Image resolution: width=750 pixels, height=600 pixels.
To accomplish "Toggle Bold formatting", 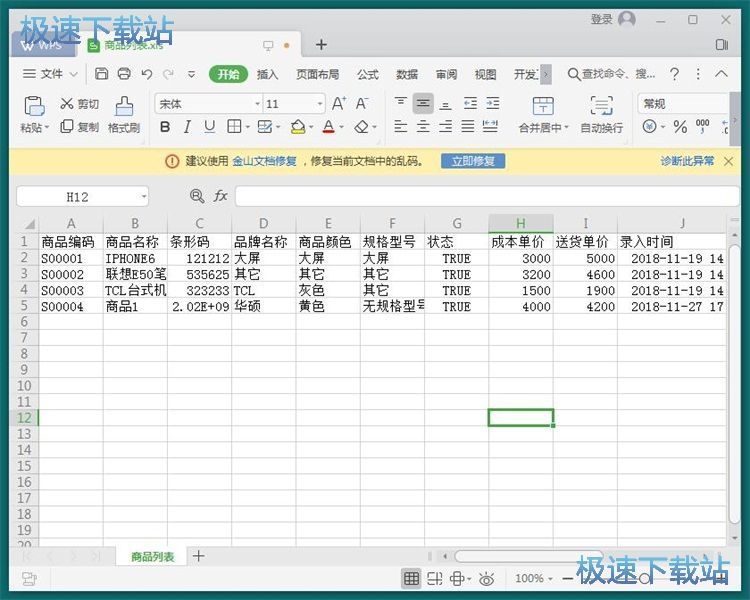I will click(165, 127).
